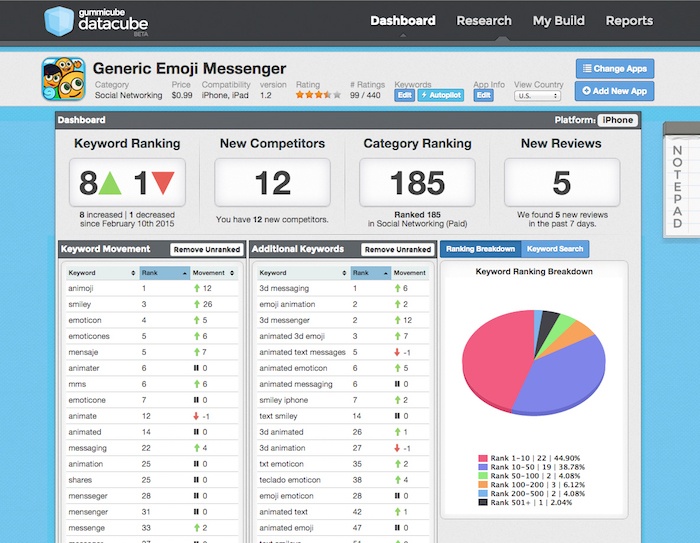700x543 pixels.
Task: Sort Keyword Movement table by Keyword
Action: [101, 273]
